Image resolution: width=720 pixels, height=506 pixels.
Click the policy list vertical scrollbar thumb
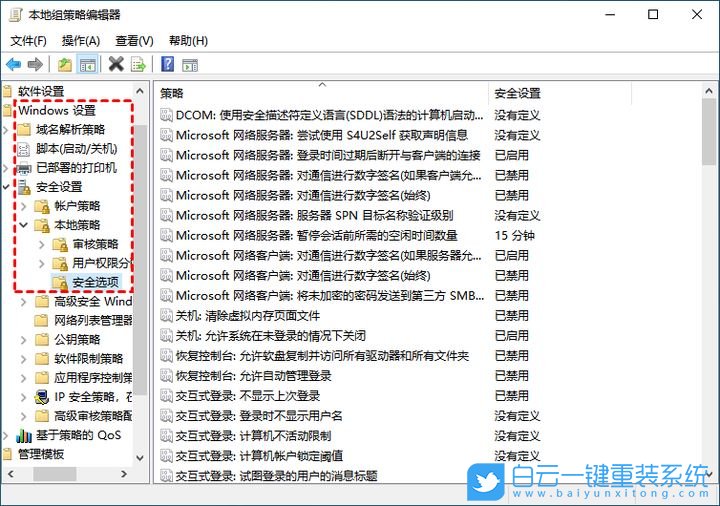[709, 132]
